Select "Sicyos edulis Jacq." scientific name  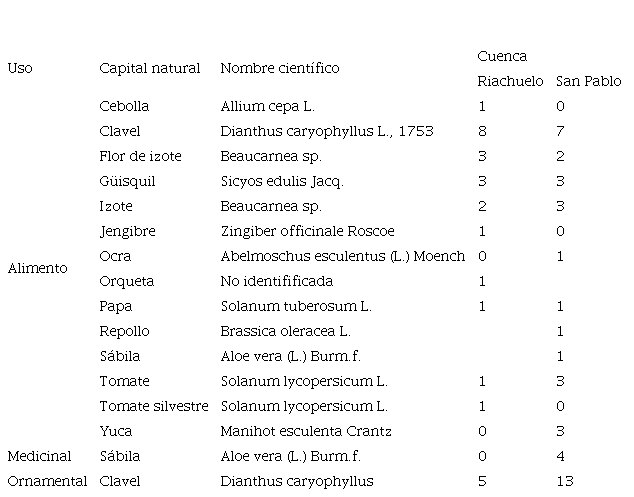(281, 181)
